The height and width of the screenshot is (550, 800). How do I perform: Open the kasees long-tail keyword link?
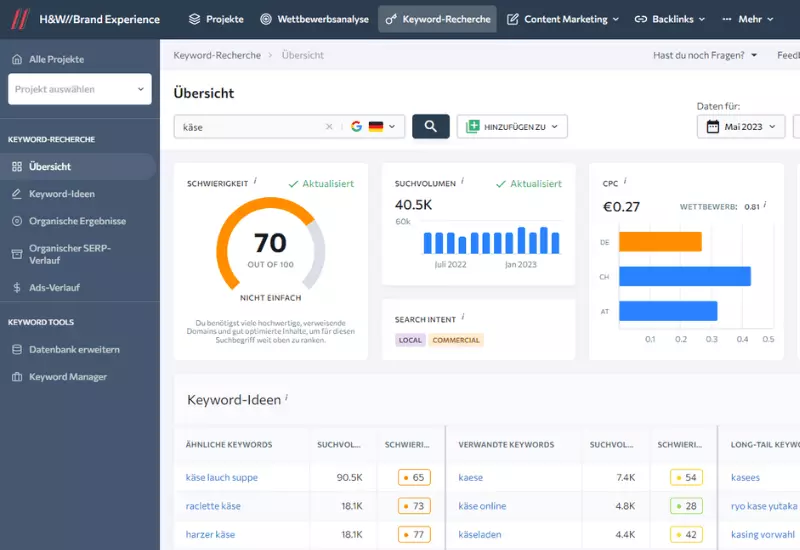tap(745, 478)
